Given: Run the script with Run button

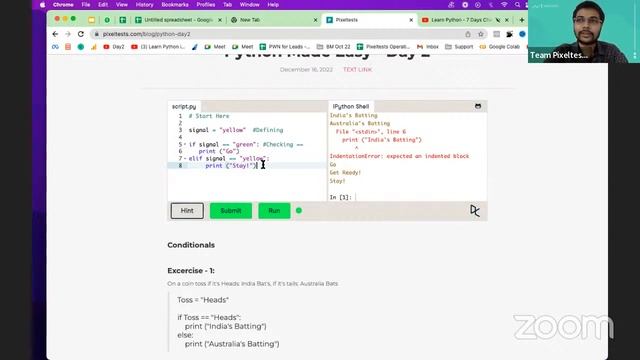Looking at the screenshot, I should 274,211.
